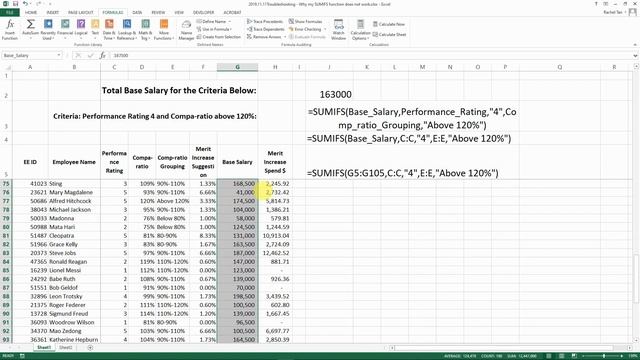Open the More Functions menu
The width and height of the screenshot is (640, 360).
click(164, 30)
